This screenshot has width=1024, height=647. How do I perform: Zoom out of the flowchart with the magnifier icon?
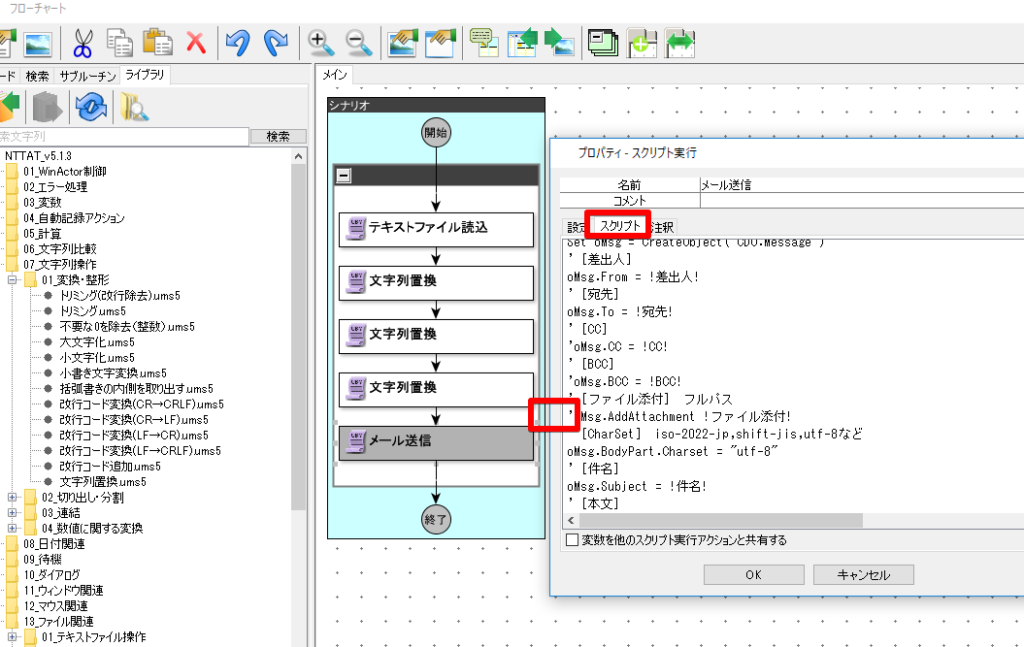[x=357, y=43]
